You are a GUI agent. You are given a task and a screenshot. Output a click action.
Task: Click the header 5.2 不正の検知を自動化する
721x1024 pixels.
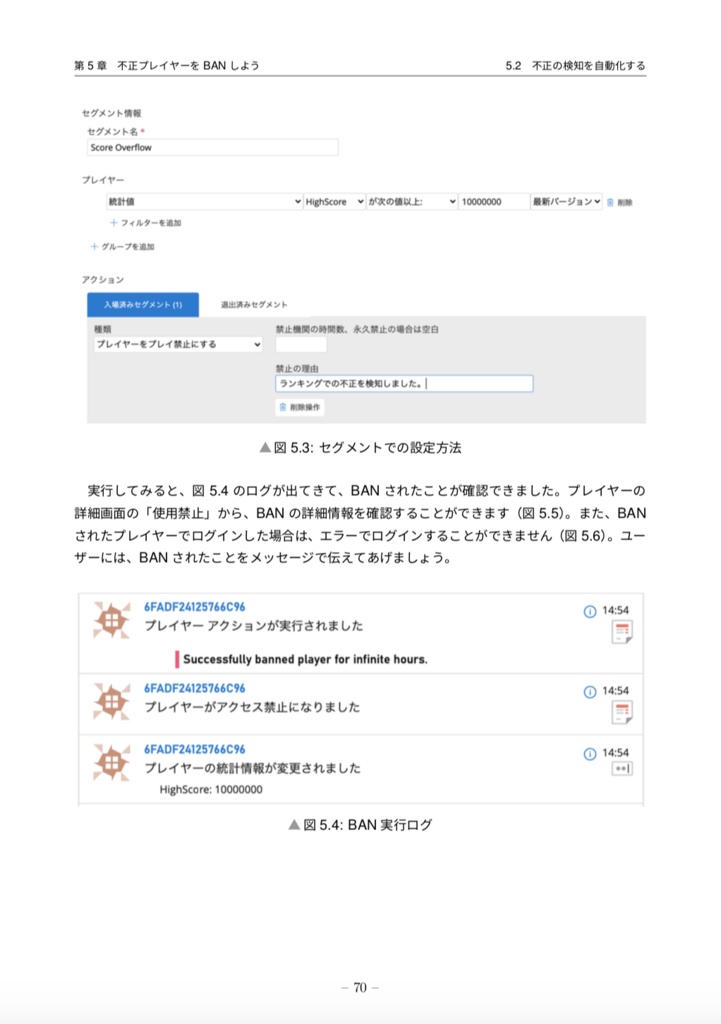pos(575,65)
